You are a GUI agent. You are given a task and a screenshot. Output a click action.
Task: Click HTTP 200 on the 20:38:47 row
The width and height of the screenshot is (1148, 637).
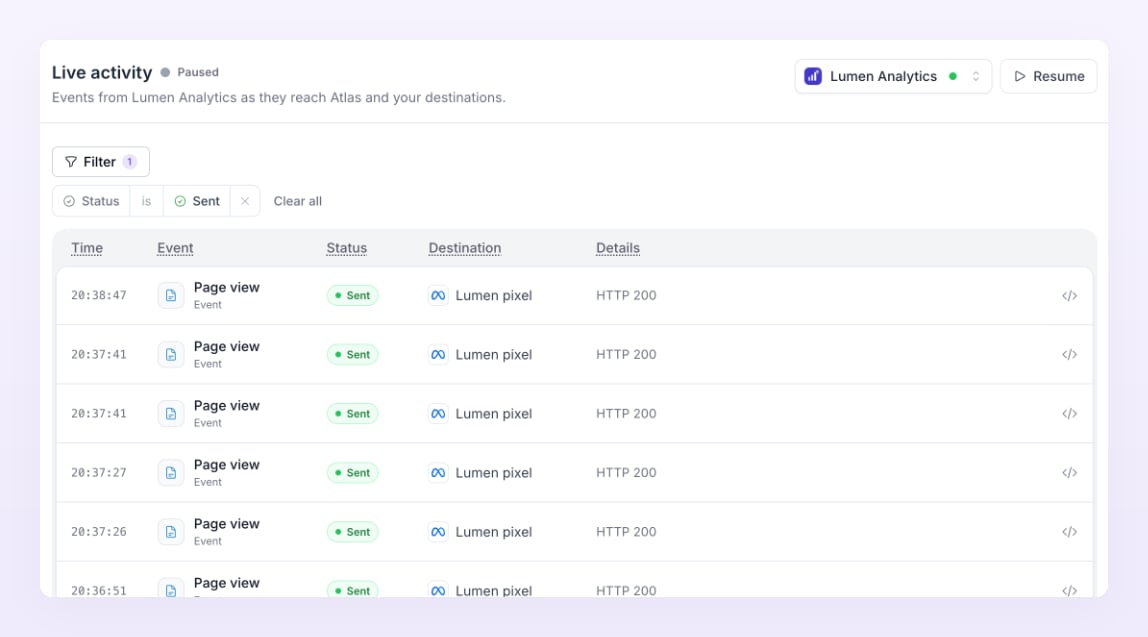click(x=626, y=296)
